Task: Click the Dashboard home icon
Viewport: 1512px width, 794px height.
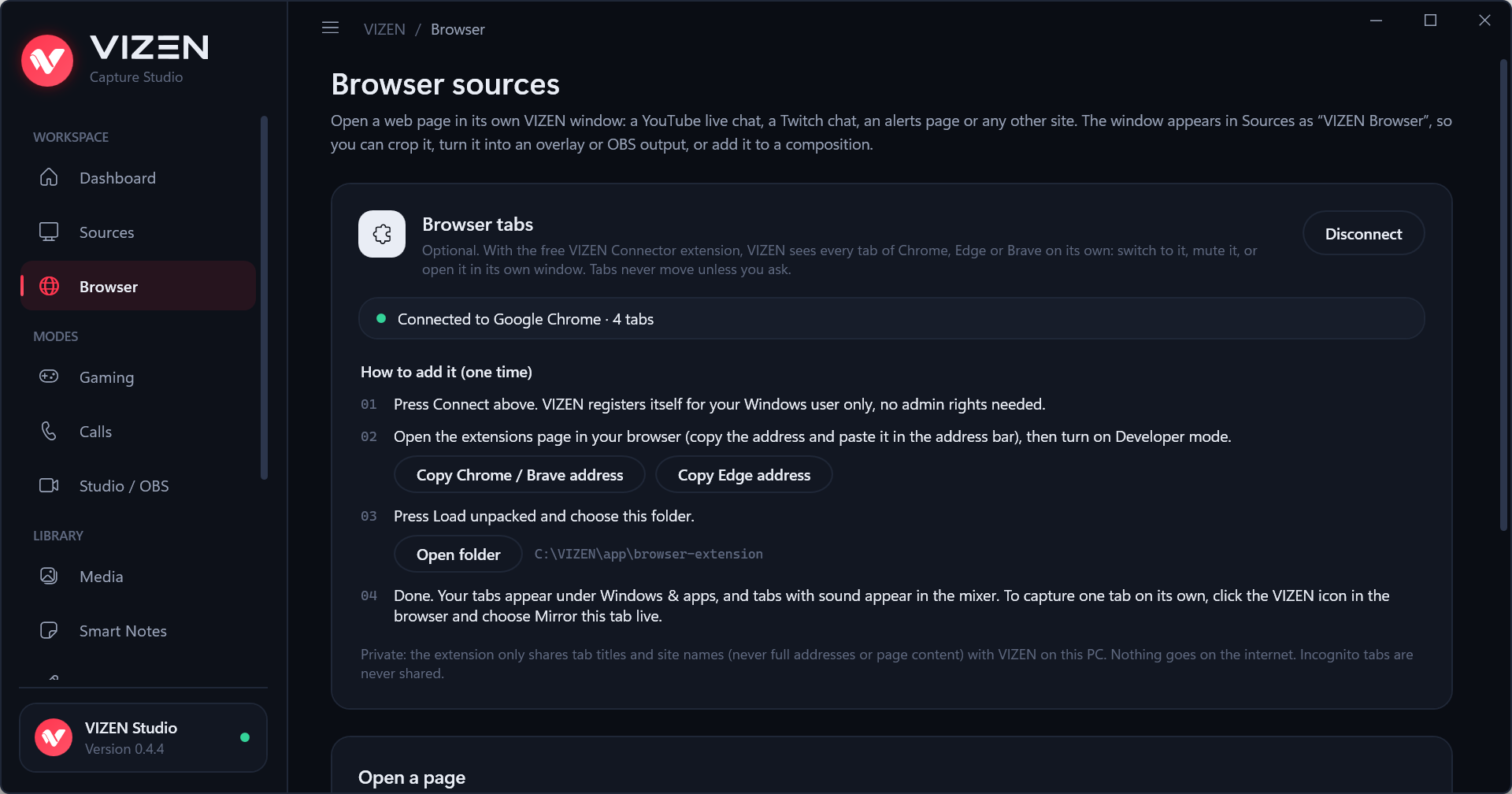Action: pos(49,177)
